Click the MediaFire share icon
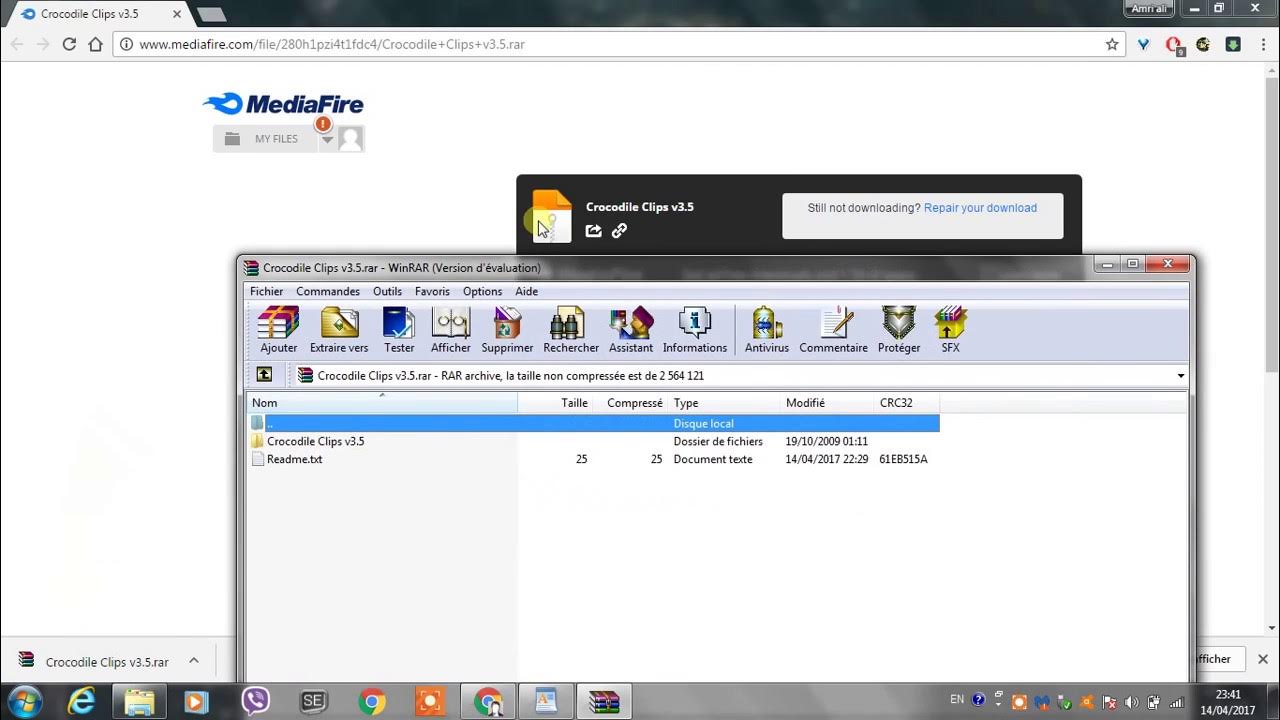Screen dimensions: 1280x720 pyautogui.click(x=593, y=231)
